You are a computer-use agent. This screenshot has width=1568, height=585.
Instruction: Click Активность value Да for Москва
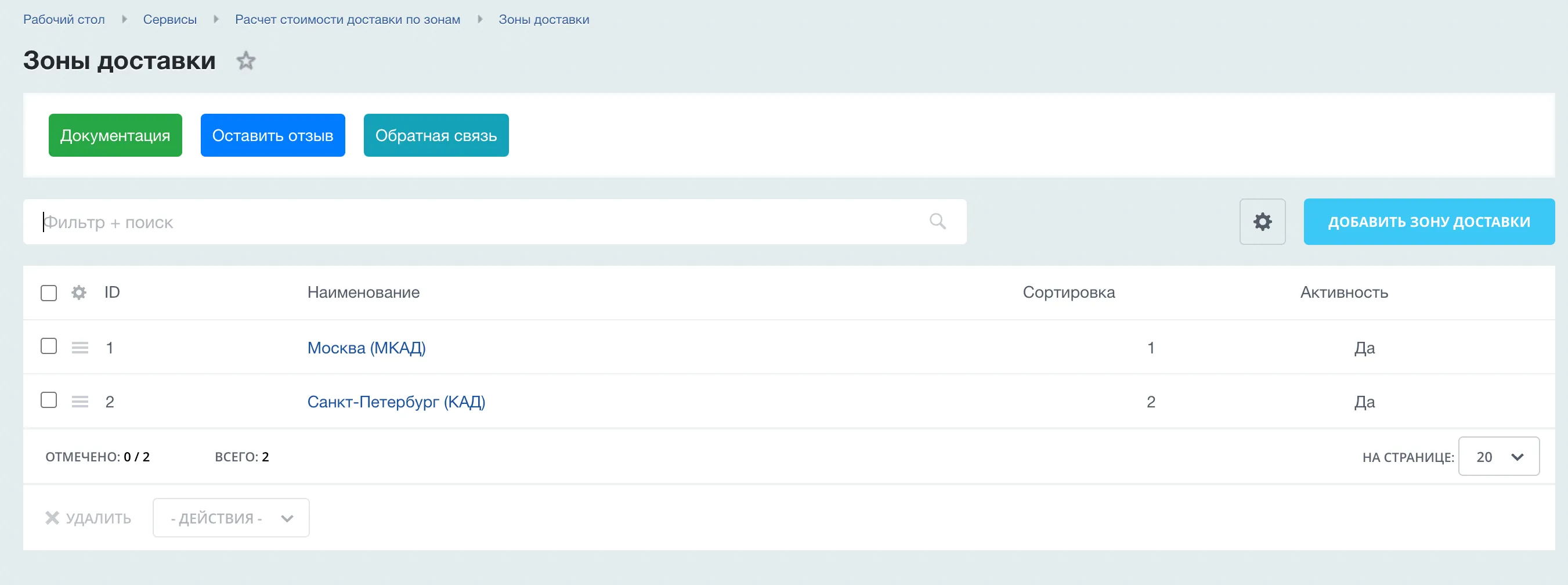coord(1364,348)
